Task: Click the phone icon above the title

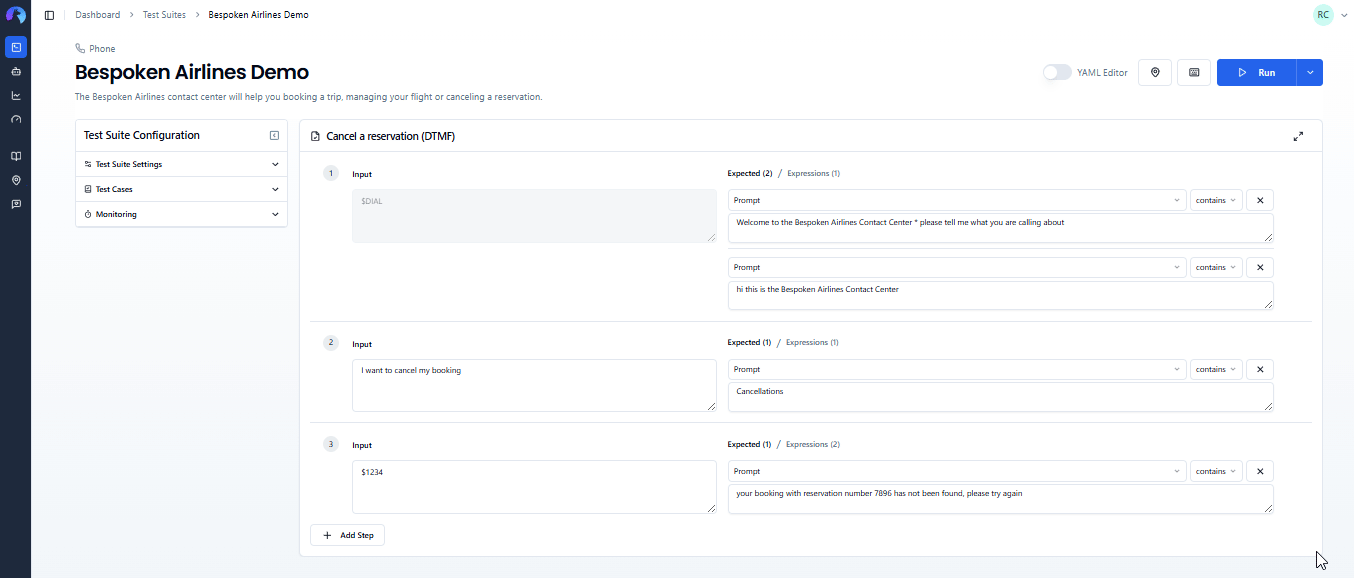Action: coord(80,49)
